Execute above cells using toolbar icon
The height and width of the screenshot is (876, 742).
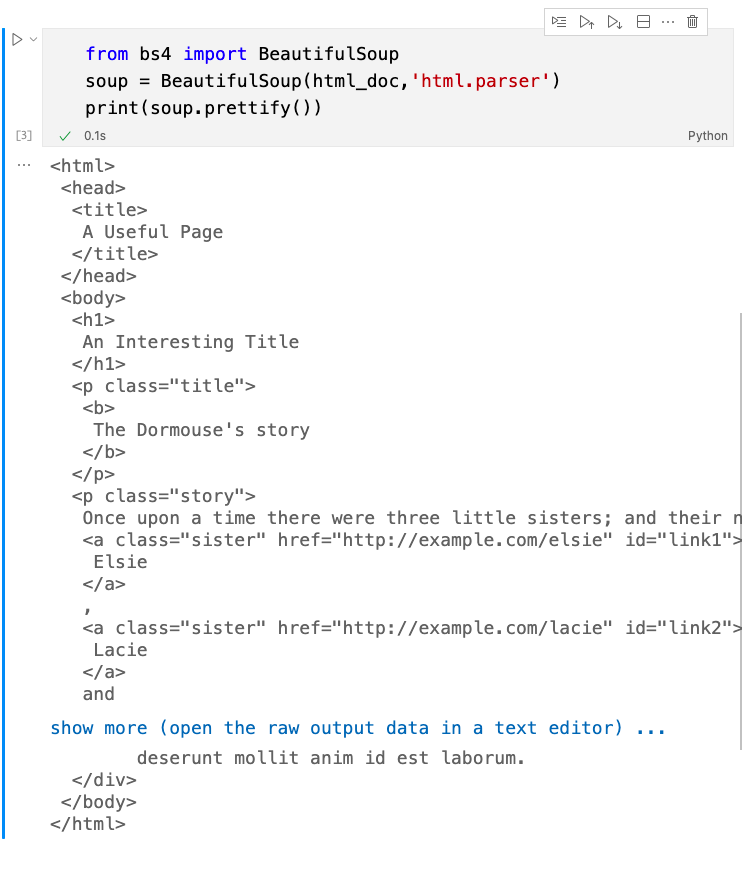click(587, 22)
